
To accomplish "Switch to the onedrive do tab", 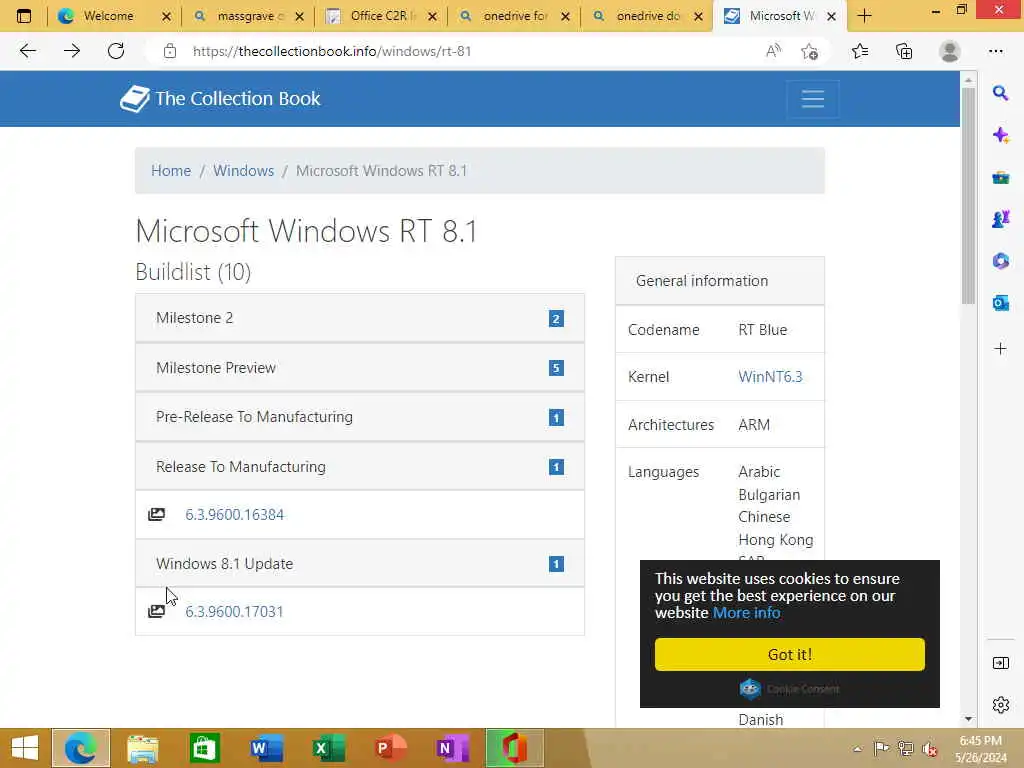I will [648, 16].
